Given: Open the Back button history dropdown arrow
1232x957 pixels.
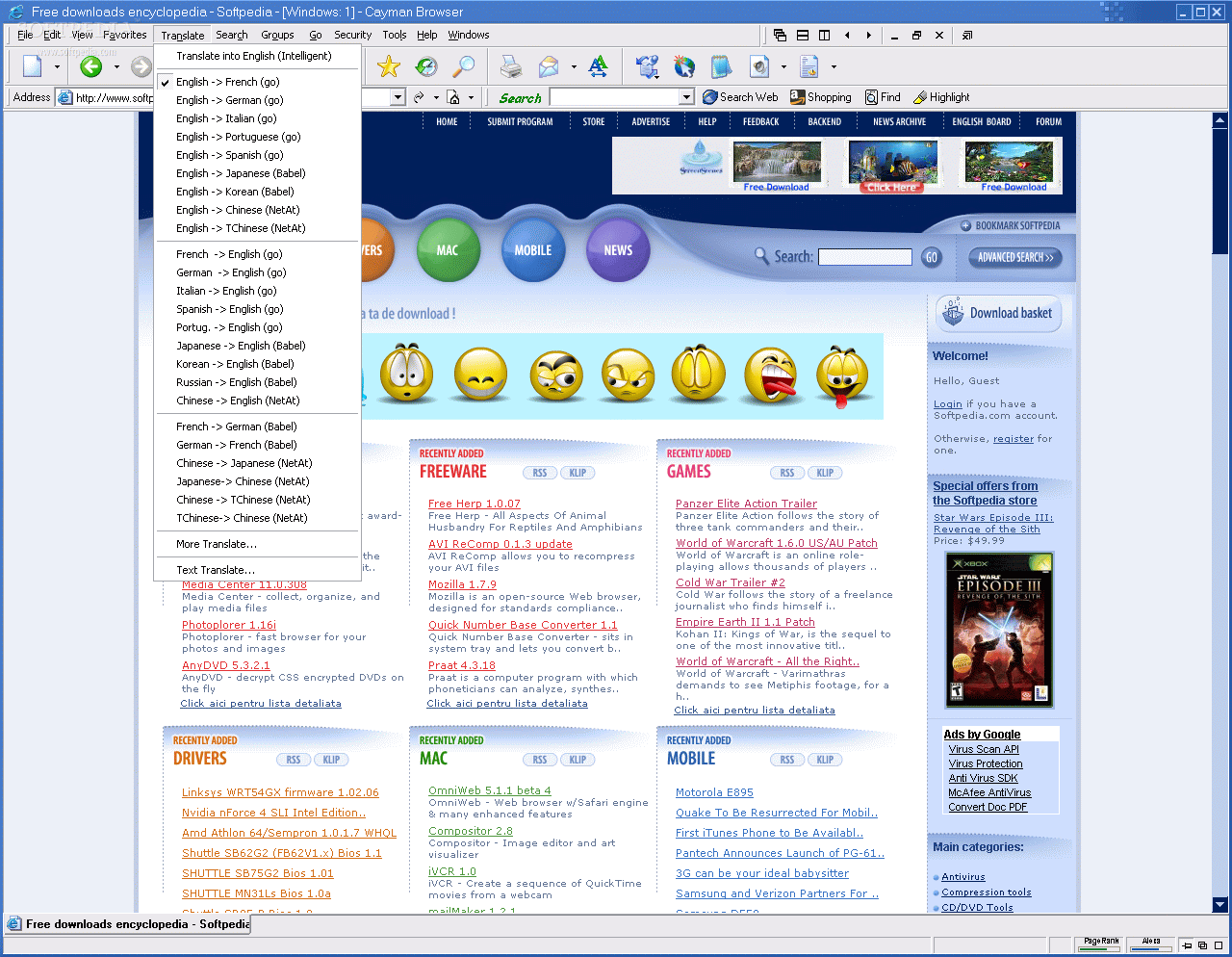Looking at the screenshot, I should click(x=116, y=67).
